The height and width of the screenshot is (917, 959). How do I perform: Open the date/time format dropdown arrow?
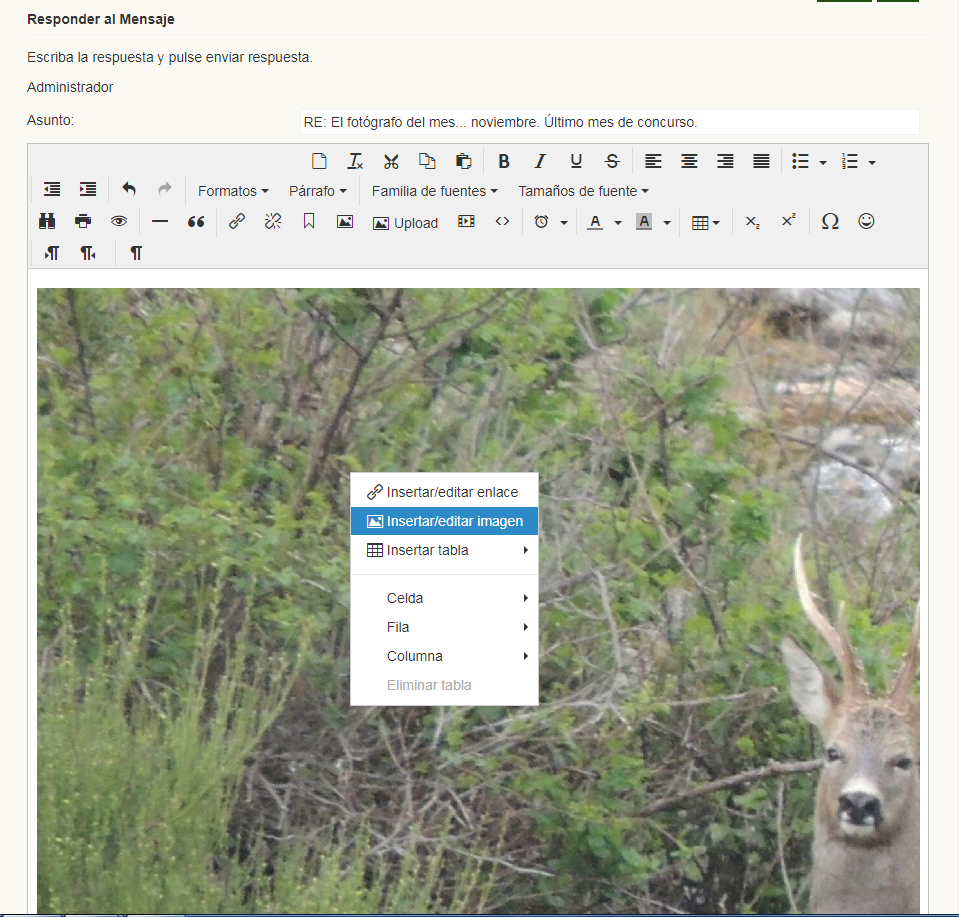point(564,223)
